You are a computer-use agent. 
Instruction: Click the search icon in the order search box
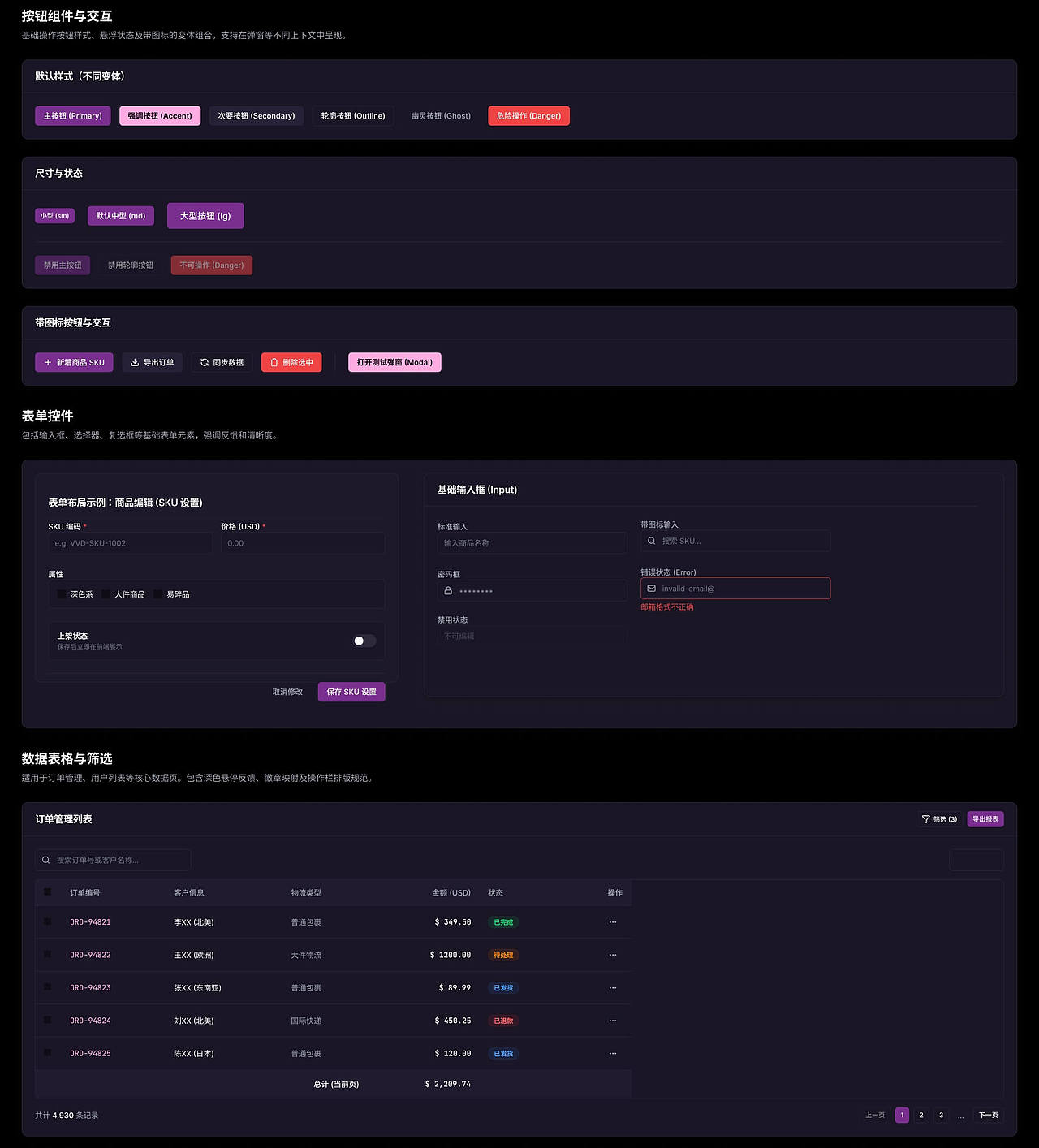pos(45,860)
